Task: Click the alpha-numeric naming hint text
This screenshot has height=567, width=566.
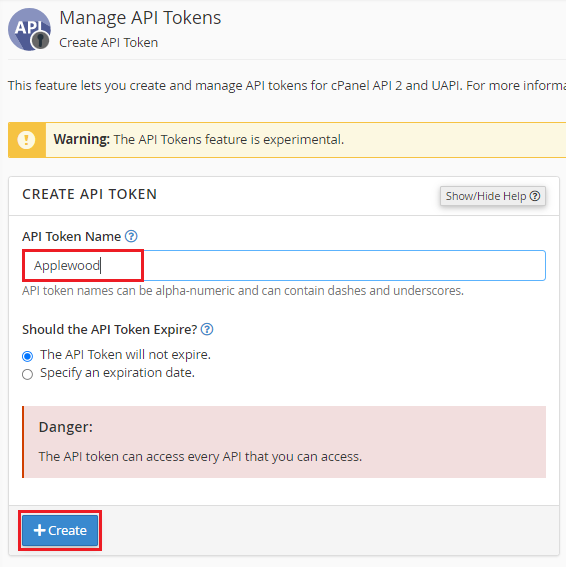Action: tap(243, 291)
